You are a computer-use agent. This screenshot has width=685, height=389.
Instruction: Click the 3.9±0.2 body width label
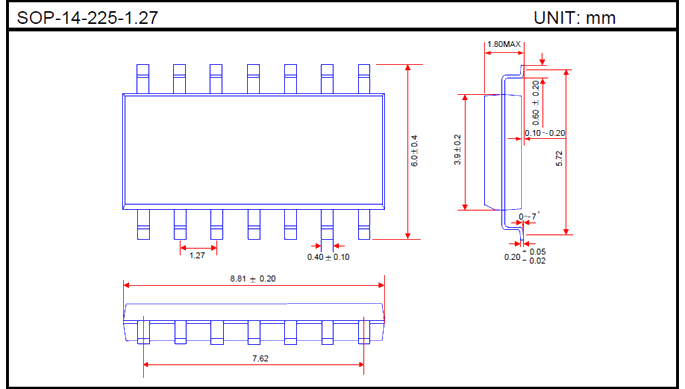point(457,149)
